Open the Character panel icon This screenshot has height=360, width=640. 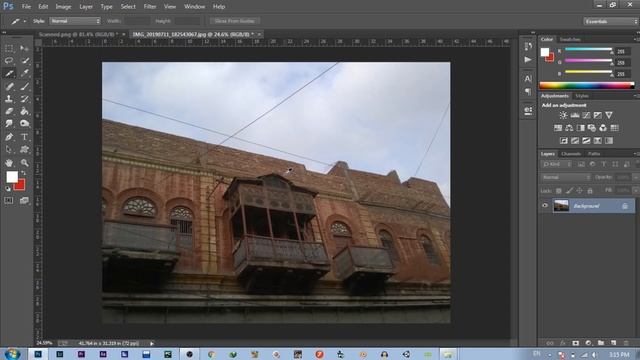coord(528,78)
